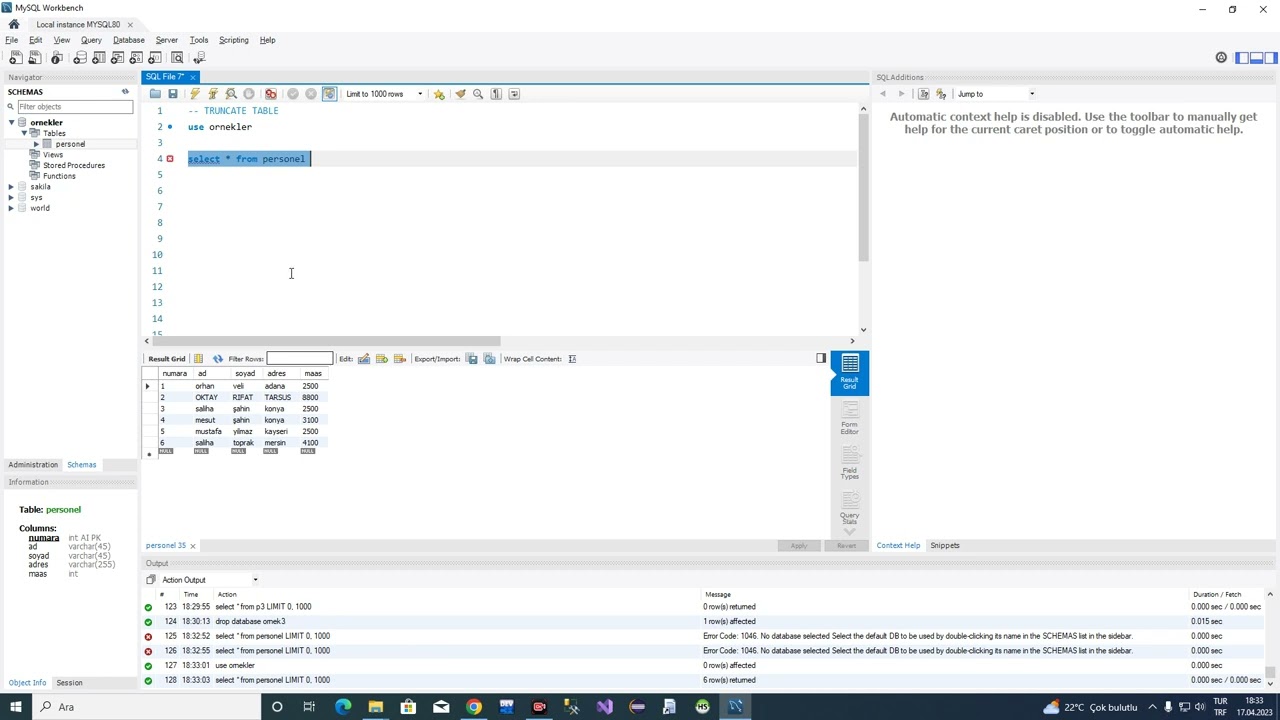Open the Query Stats result view

click(850, 509)
